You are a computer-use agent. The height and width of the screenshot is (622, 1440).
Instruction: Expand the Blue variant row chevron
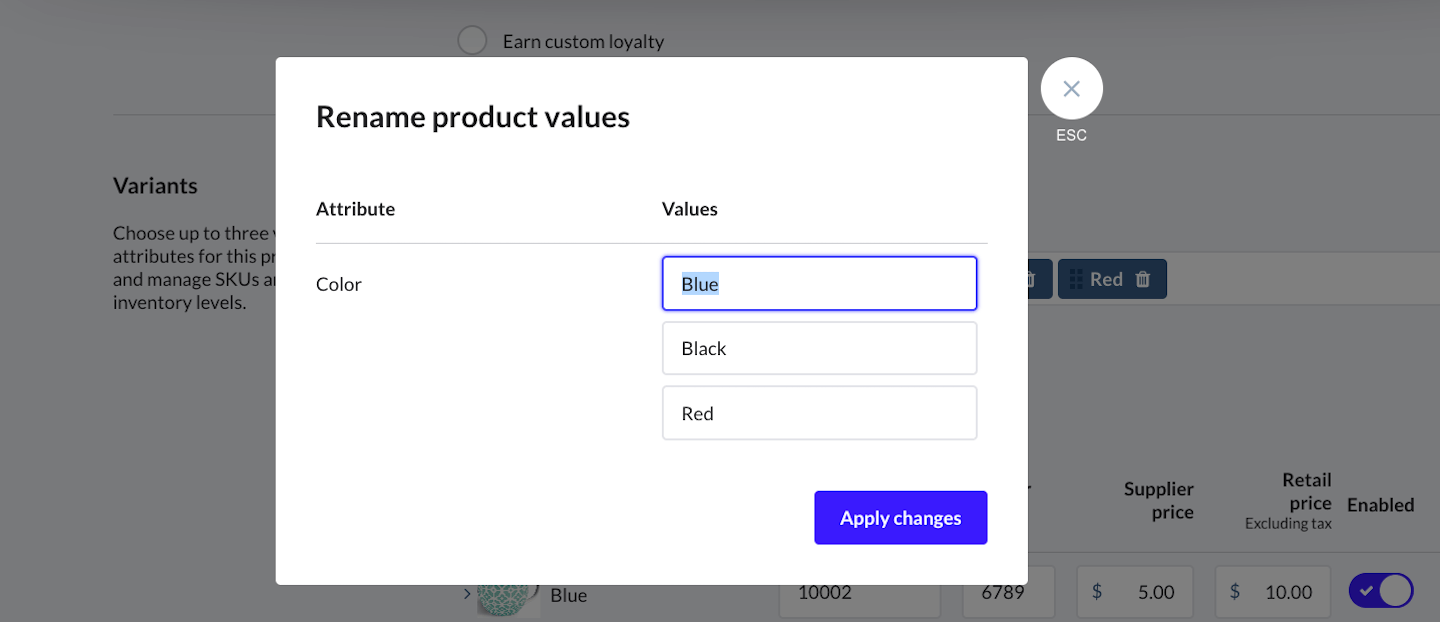pyautogui.click(x=467, y=594)
